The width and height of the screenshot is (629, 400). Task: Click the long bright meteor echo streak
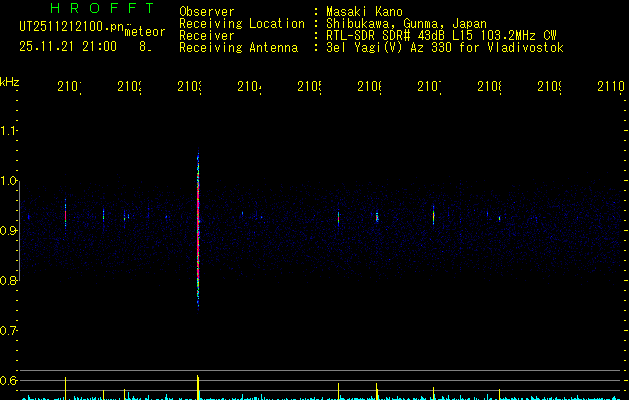(x=198, y=229)
